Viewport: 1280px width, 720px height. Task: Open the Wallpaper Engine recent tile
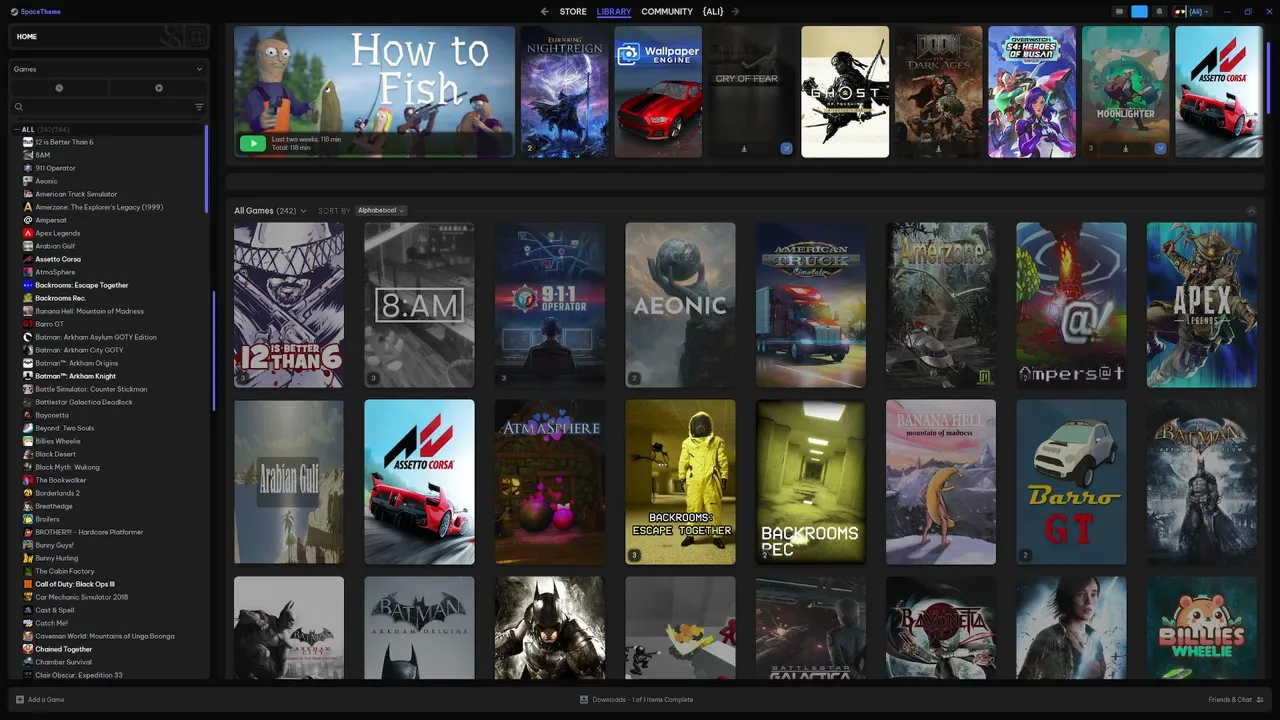pos(658,92)
